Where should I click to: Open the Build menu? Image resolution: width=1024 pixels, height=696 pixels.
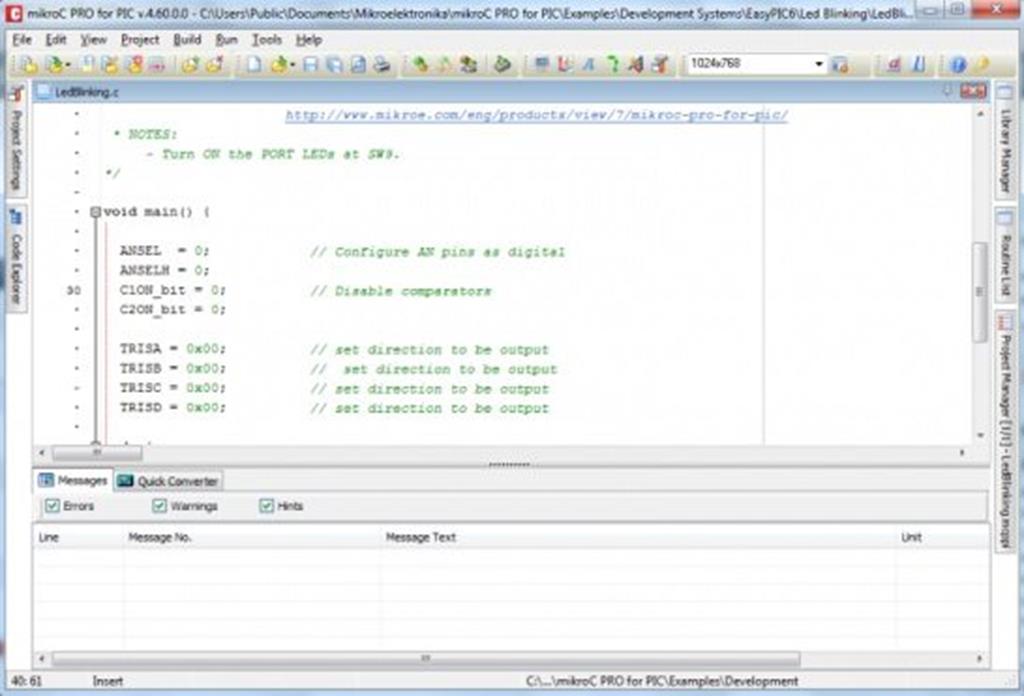(x=187, y=40)
